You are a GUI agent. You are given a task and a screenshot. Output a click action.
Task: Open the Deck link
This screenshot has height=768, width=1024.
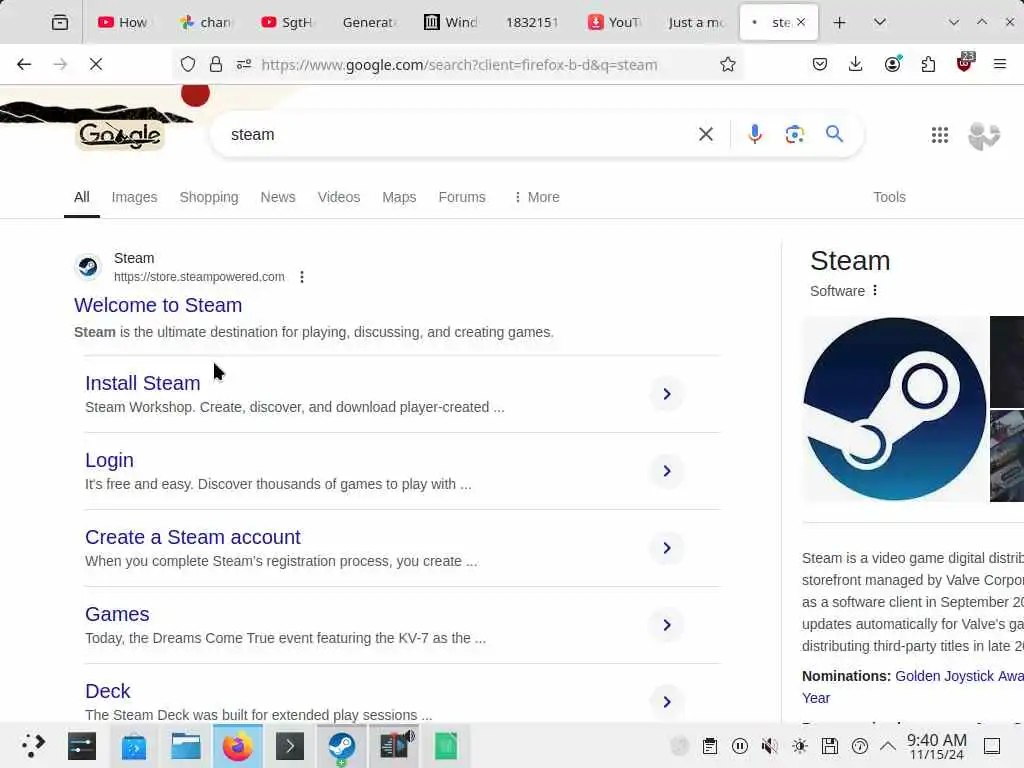pos(108,691)
